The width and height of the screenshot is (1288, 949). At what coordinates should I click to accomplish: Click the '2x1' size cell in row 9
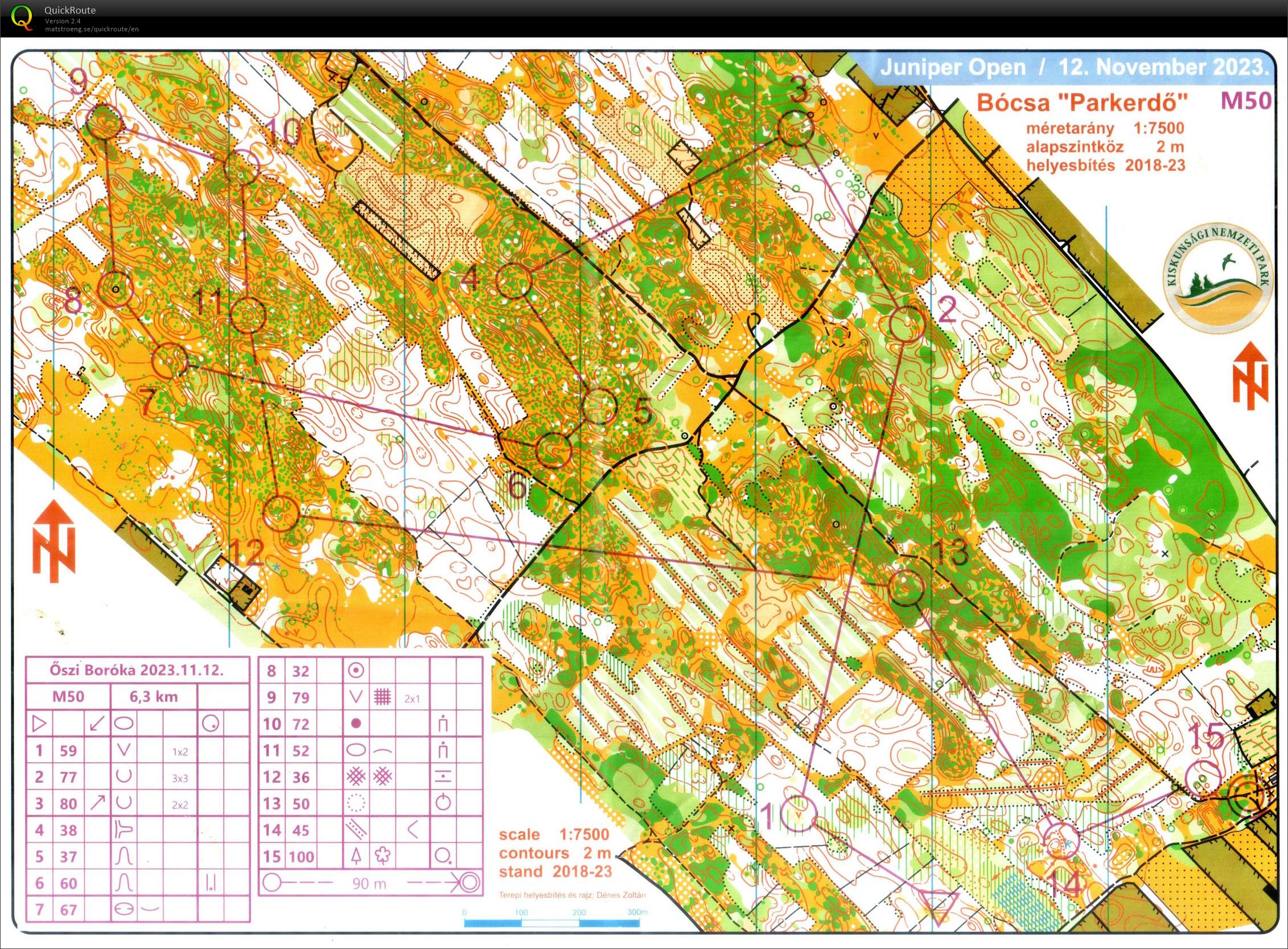pos(412,699)
